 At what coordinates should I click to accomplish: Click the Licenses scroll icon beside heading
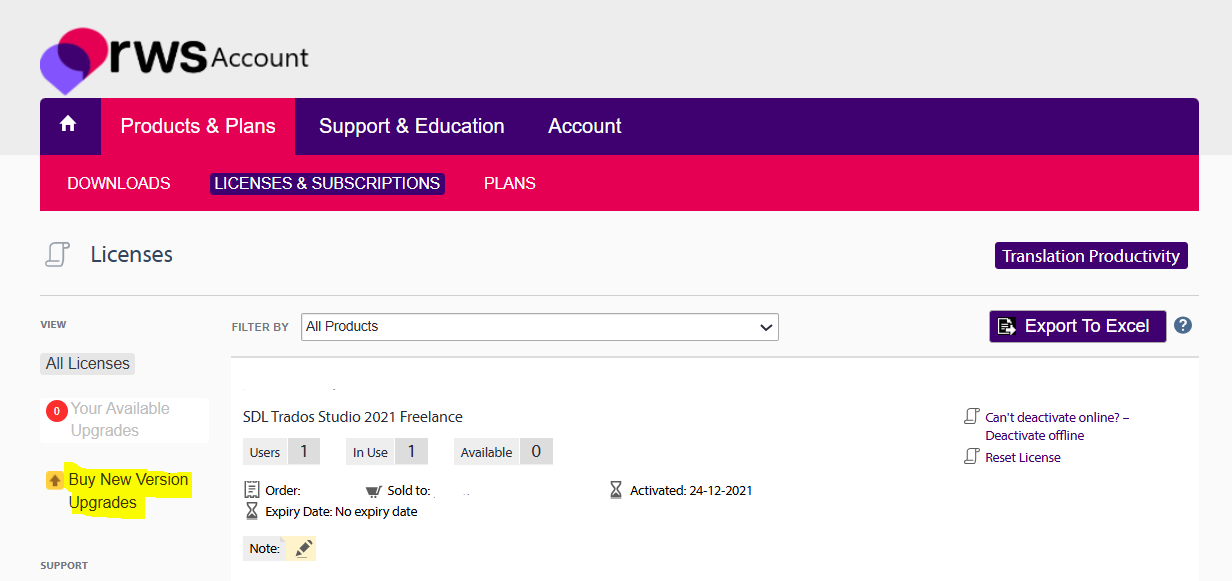pos(57,255)
